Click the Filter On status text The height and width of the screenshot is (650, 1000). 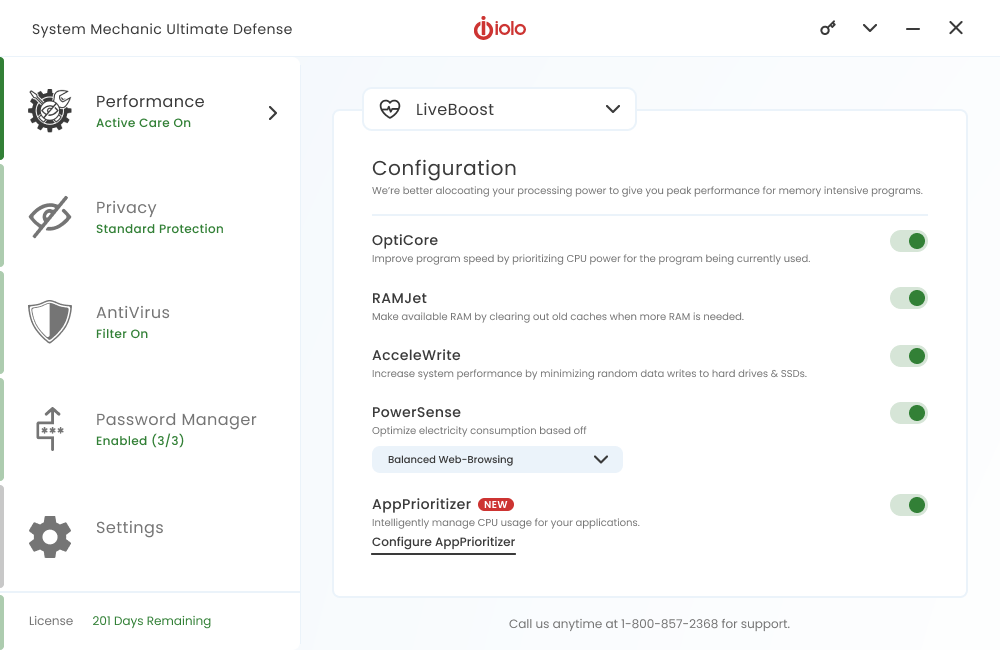pyautogui.click(x=122, y=334)
